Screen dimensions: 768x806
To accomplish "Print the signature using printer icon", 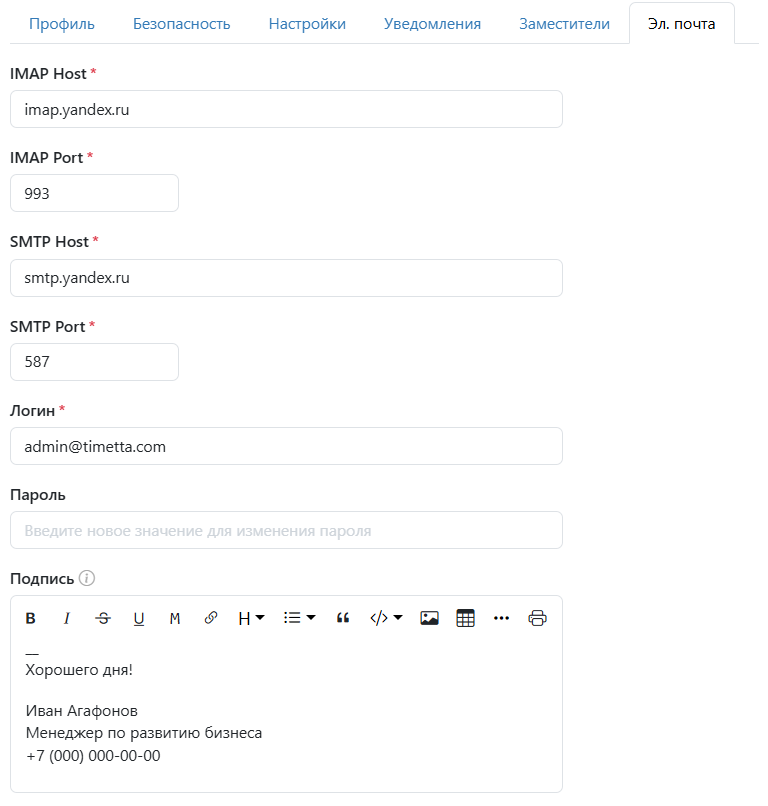I will pyautogui.click(x=537, y=618).
